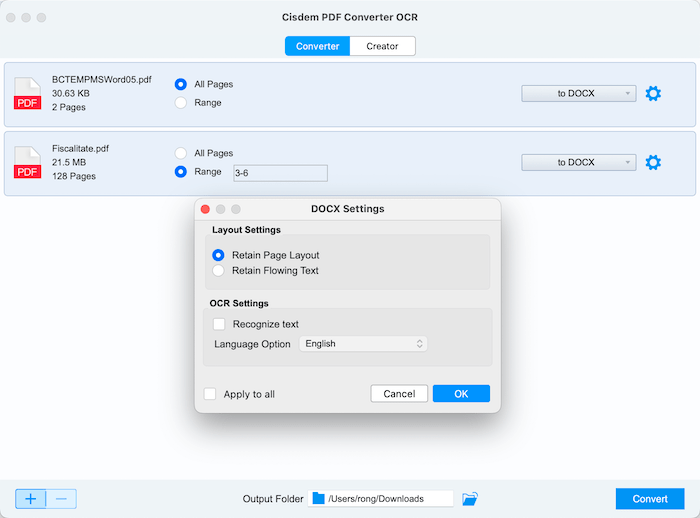The image size is (700, 518).
Task: Open settings gear for BCTEMPMSWord05.pdf
Action: (653, 93)
